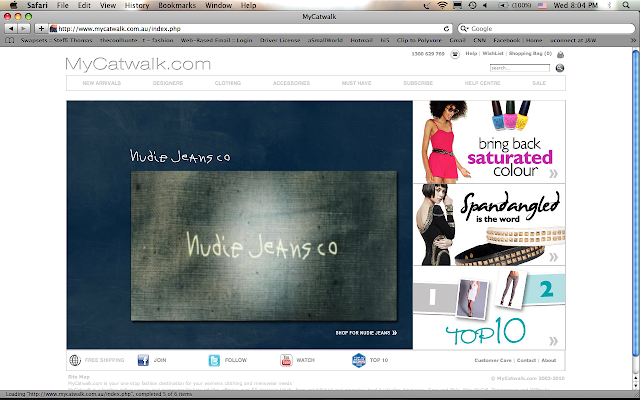The image size is (640, 400).
Task: Click the site favicon in the address bar
Action: (x=53, y=29)
